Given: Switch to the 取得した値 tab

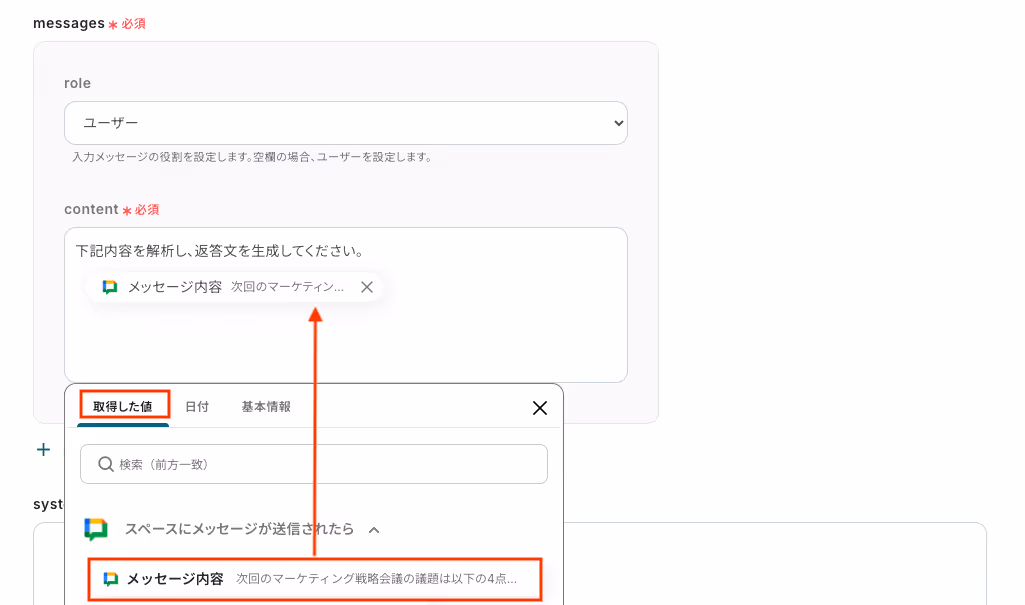Looking at the screenshot, I should [123, 406].
